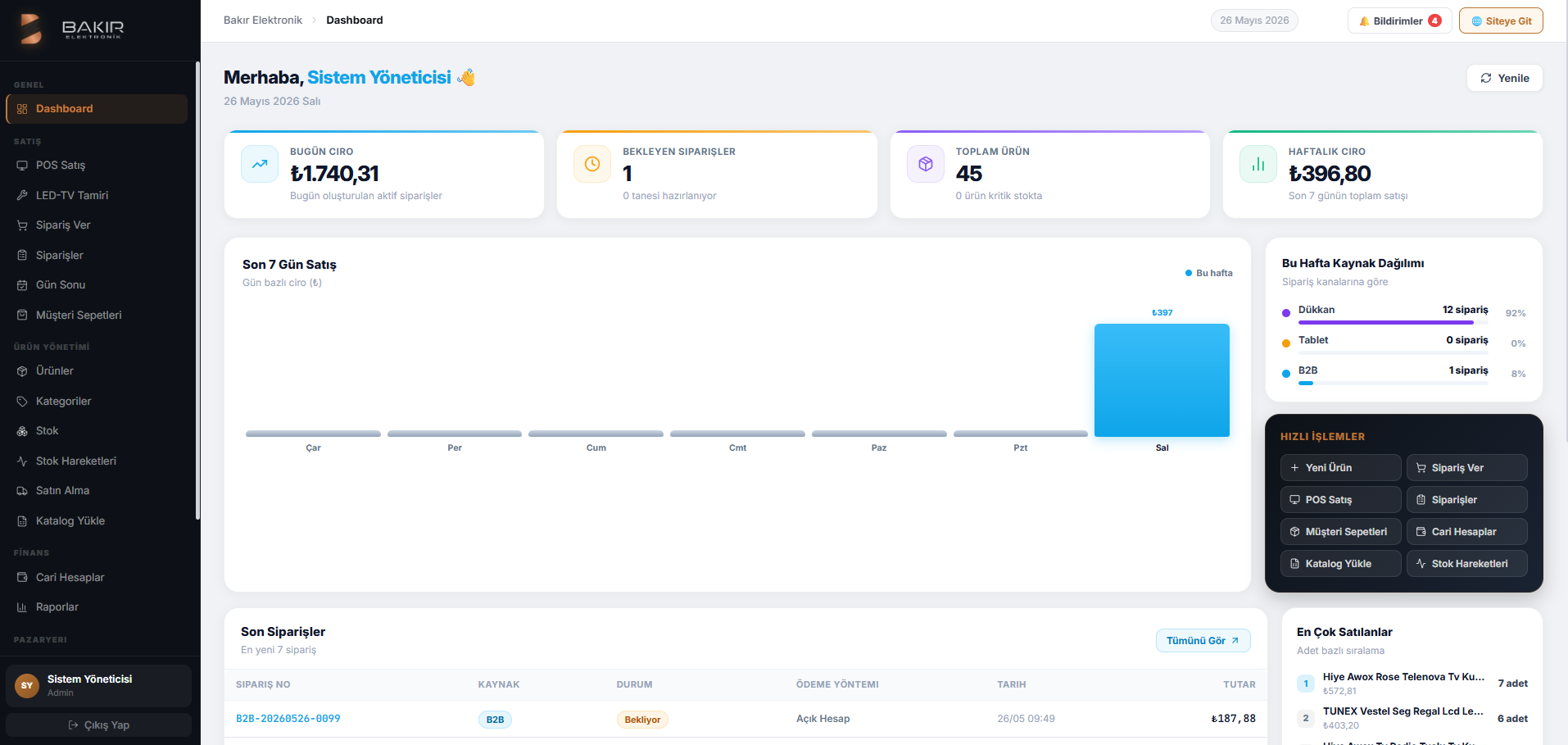Viewport: 1568px width, 745px height.
Task: Click Sipariş Ver quick action button
Action: (1466, 468)
